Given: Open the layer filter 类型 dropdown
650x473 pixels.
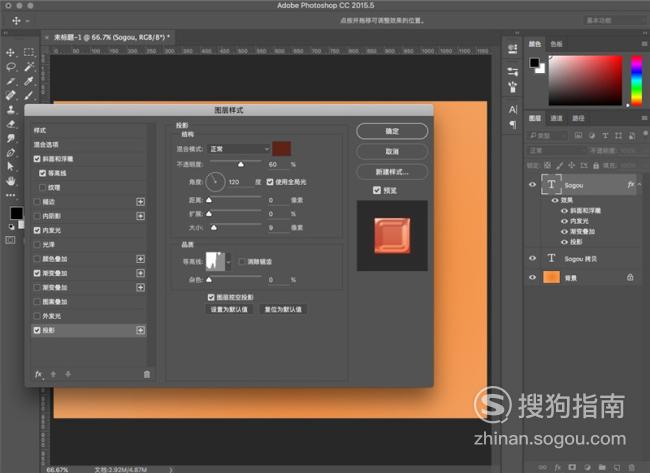Looking at the screenshot, I should (x=548, y=136).
